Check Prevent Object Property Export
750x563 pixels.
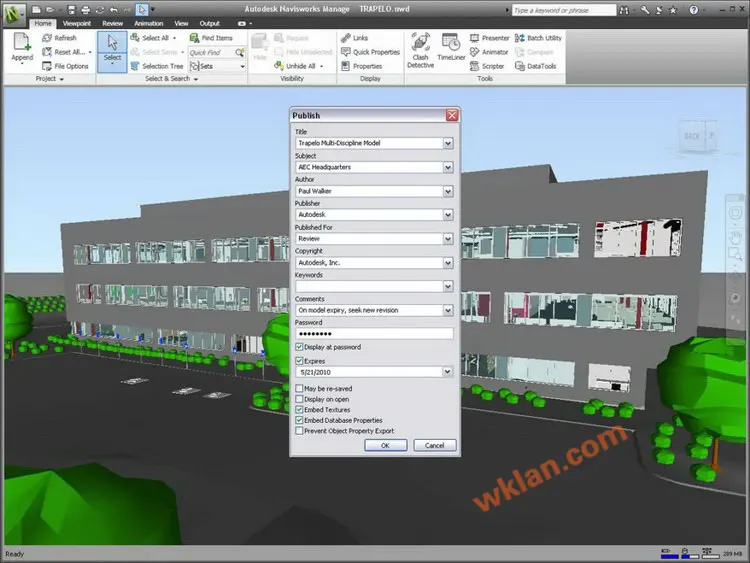click(299, 431)
